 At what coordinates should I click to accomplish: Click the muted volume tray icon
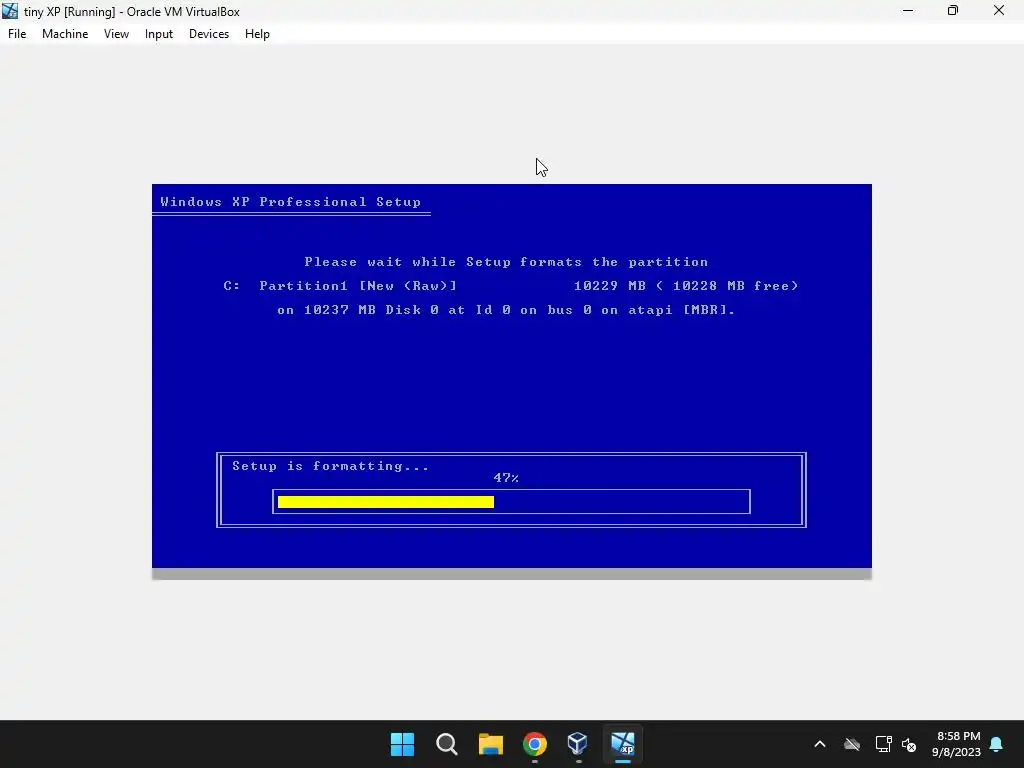[908, 744]
